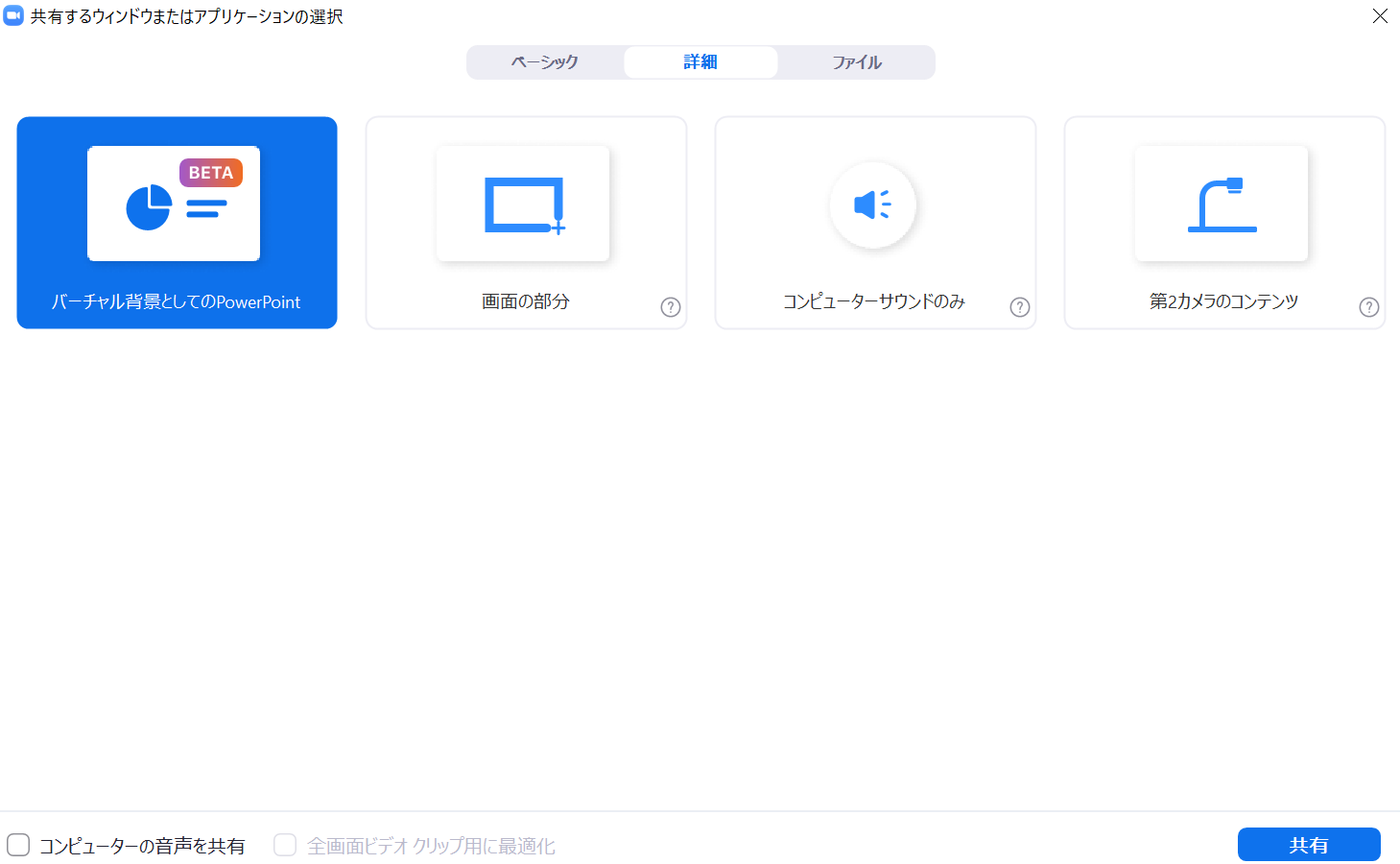The image size is (1400, 864).
Task: Click the speaker icon above コンピューターサウンドのみ
Action: [872, 204]
